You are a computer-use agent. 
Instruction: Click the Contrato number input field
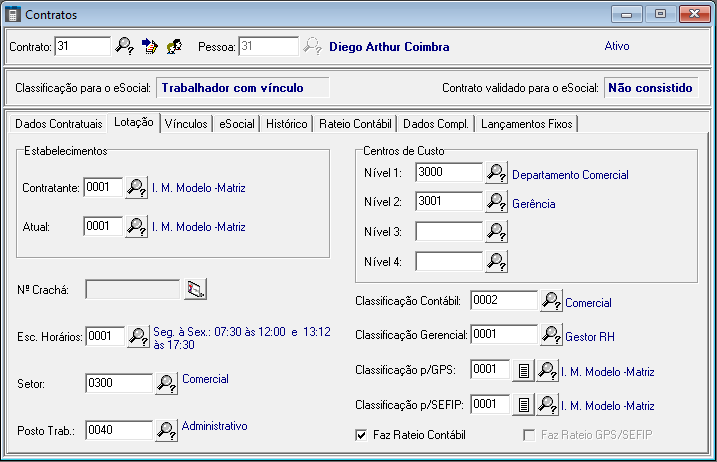82,46
